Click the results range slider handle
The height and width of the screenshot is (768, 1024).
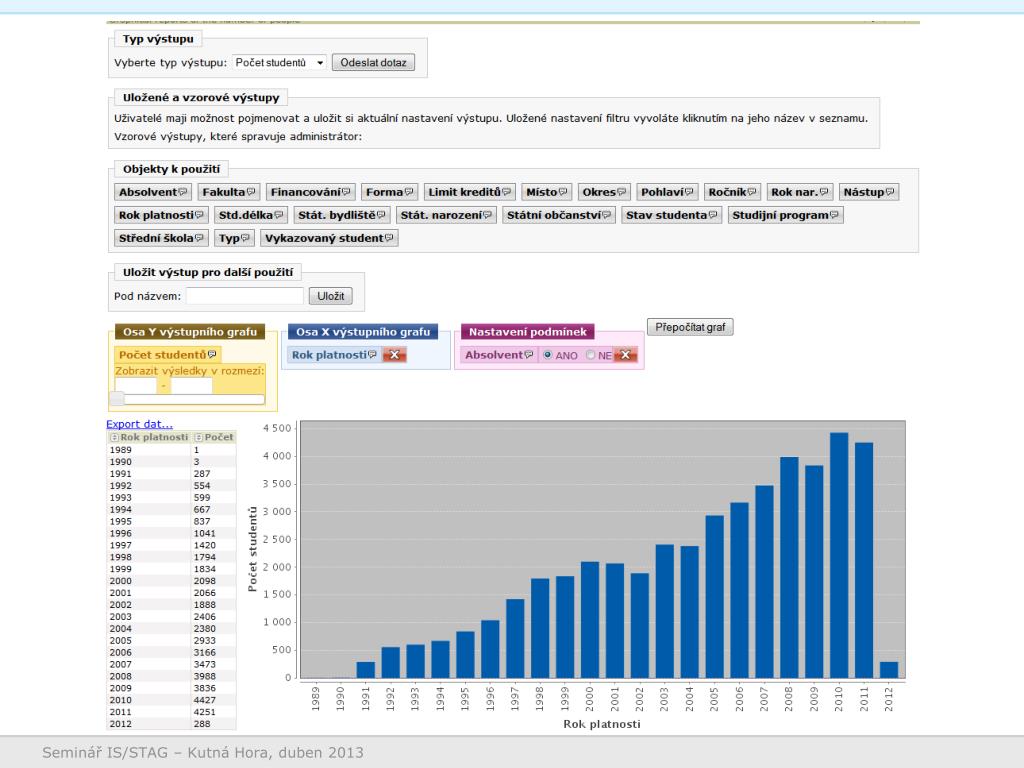coord(117,398)
